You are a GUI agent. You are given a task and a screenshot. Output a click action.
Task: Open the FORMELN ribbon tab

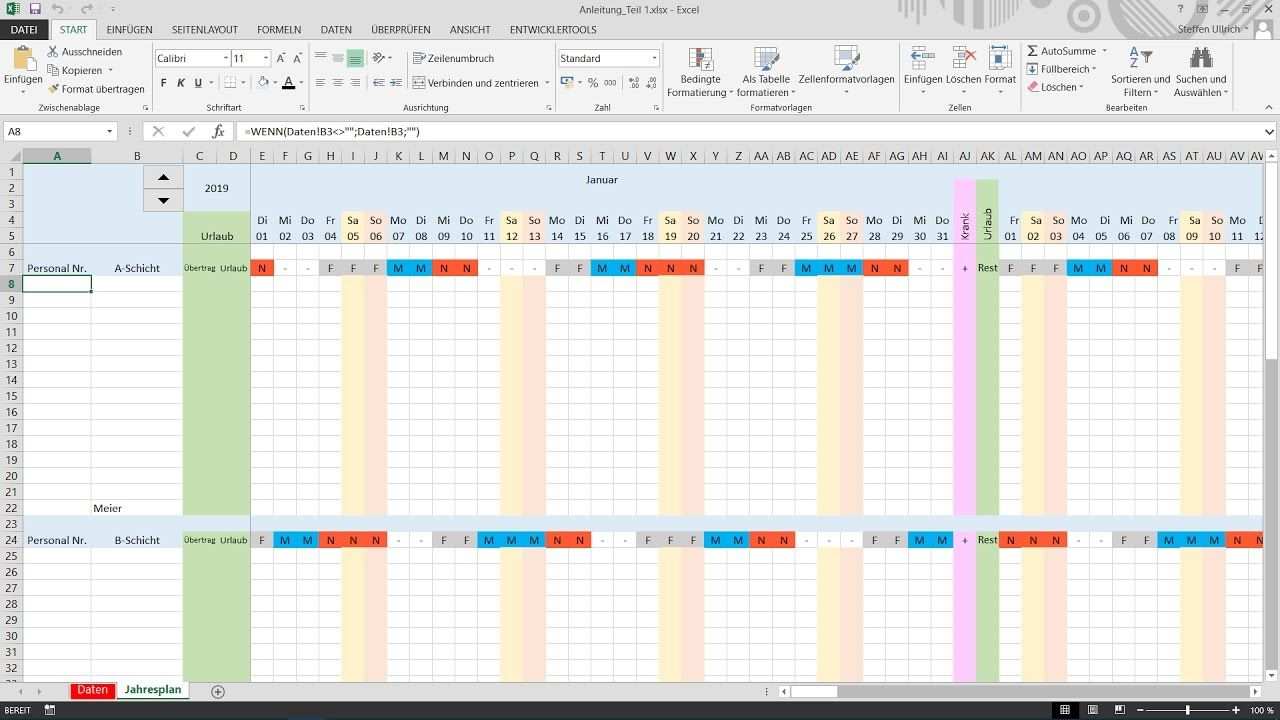(x=278, y=30)
